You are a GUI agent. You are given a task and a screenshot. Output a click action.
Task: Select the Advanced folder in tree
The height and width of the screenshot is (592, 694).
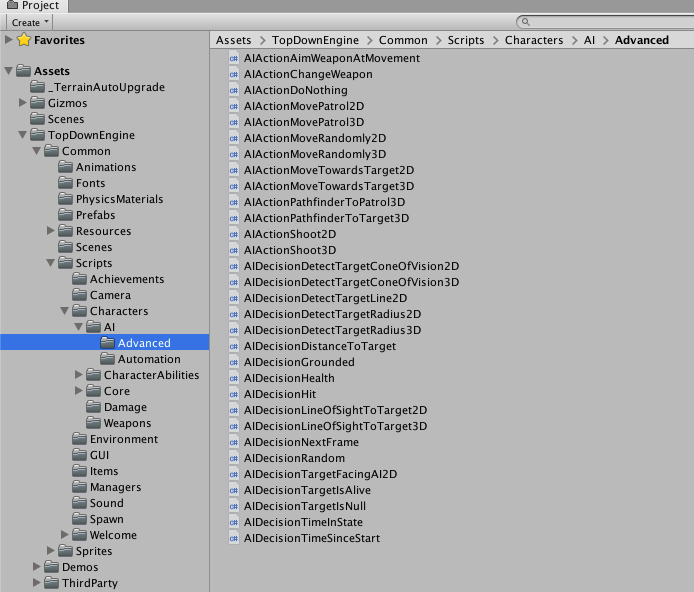coord(104,343)
